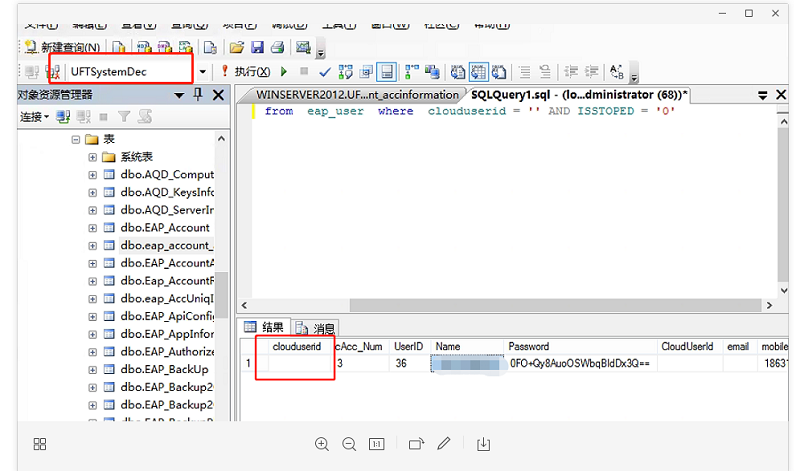
Task: Click the pencil edit icon in viewer
Action: pyautogui.click(x=444, y=444)
